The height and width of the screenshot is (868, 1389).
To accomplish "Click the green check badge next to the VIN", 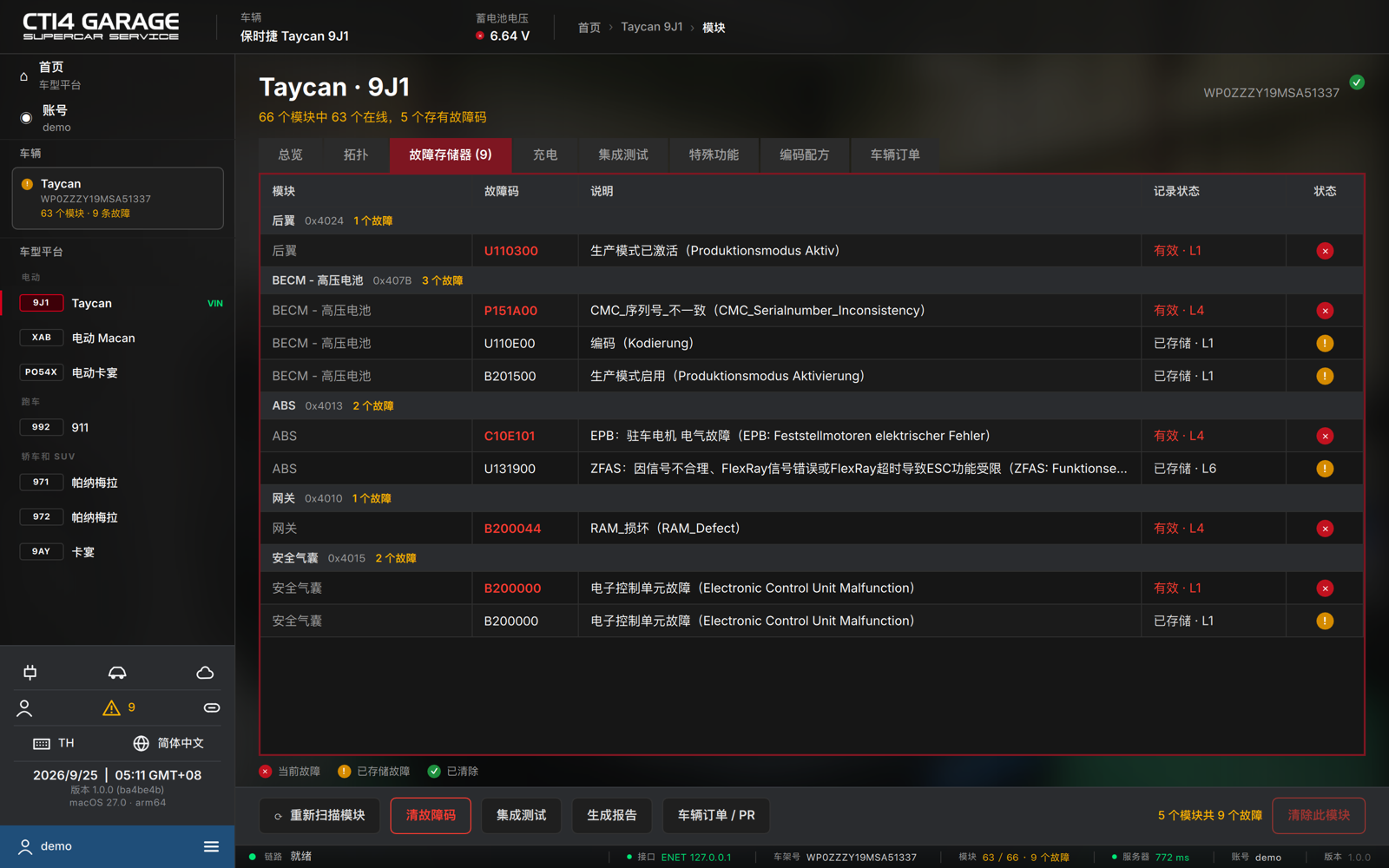I will [x=1357, y=82].
